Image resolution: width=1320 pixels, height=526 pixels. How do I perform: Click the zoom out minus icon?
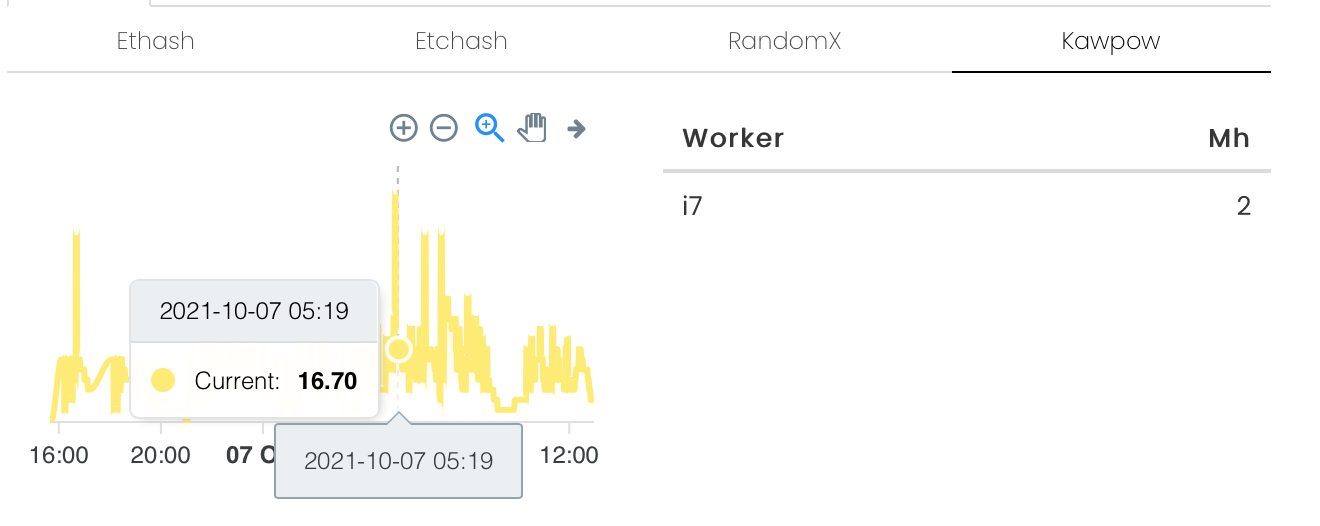(444, 128)
